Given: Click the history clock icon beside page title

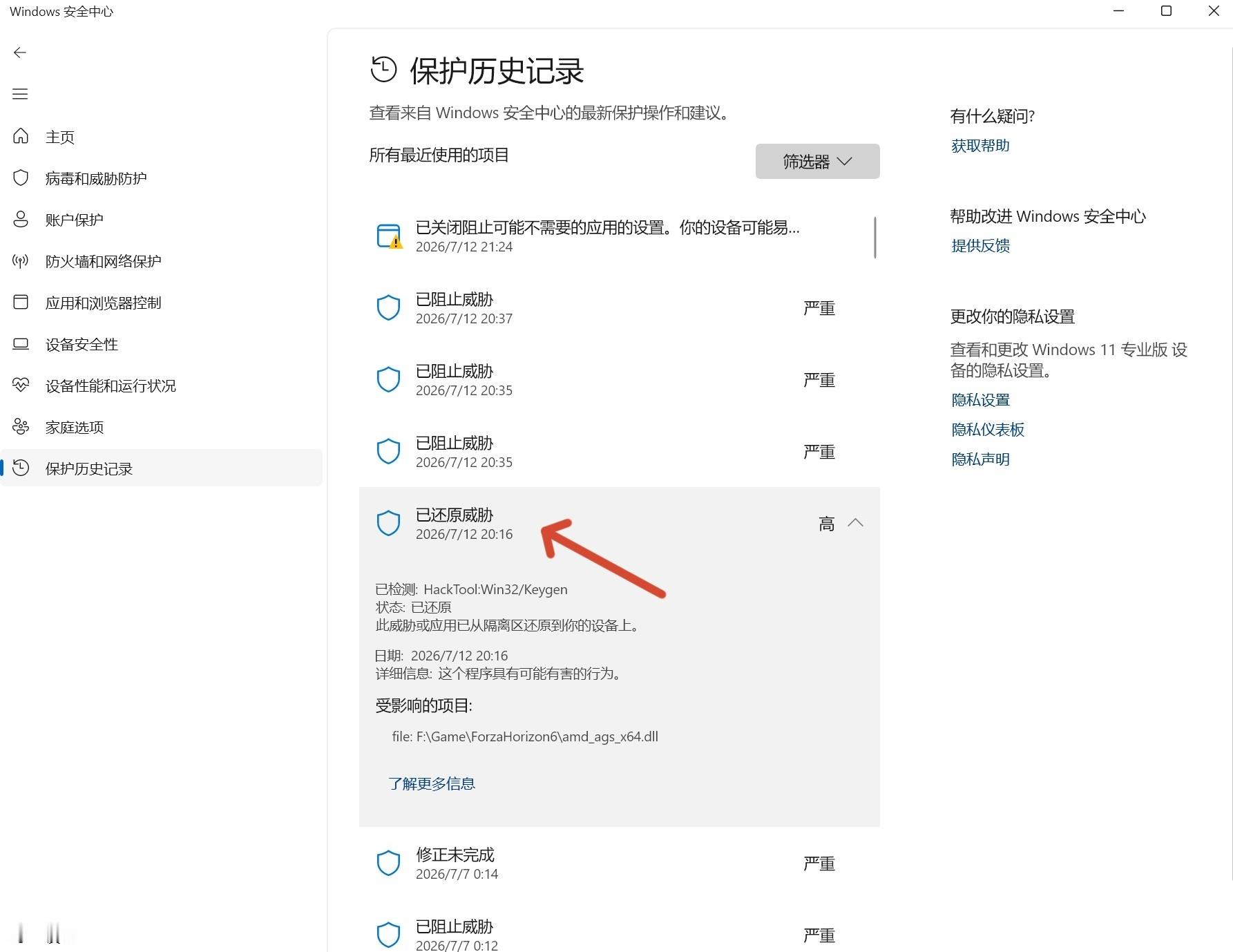Looking at the screenshot, I should pos(383,70).
